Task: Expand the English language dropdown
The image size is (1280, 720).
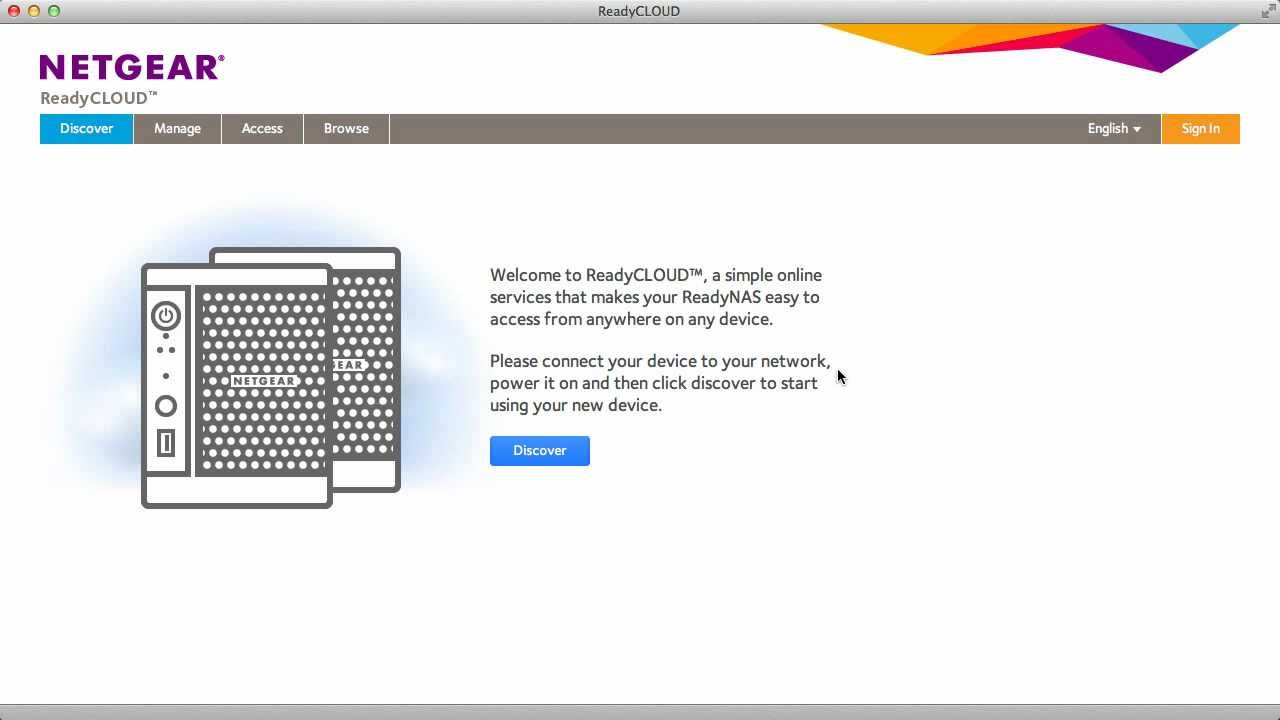Action: click(1114, 129)
